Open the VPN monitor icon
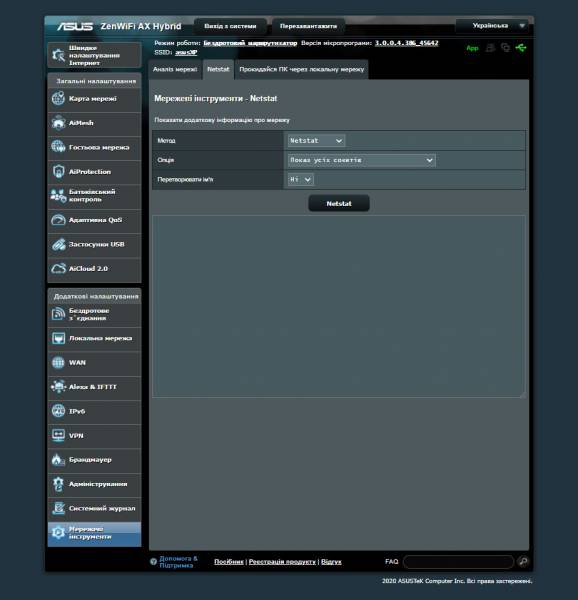 point(58,435)
